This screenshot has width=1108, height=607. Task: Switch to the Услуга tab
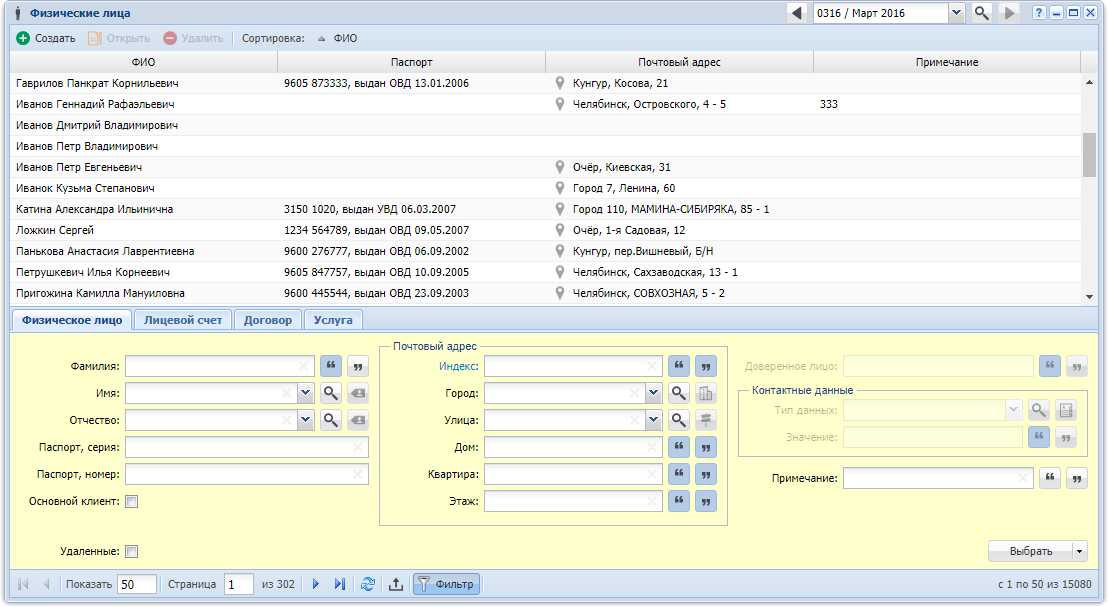tap(333, 320)
